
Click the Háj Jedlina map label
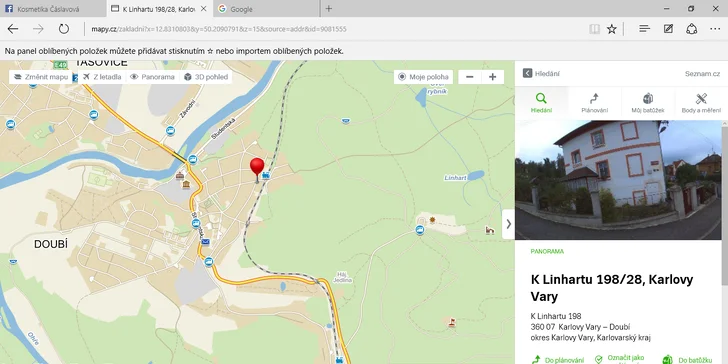coord(343,277)
